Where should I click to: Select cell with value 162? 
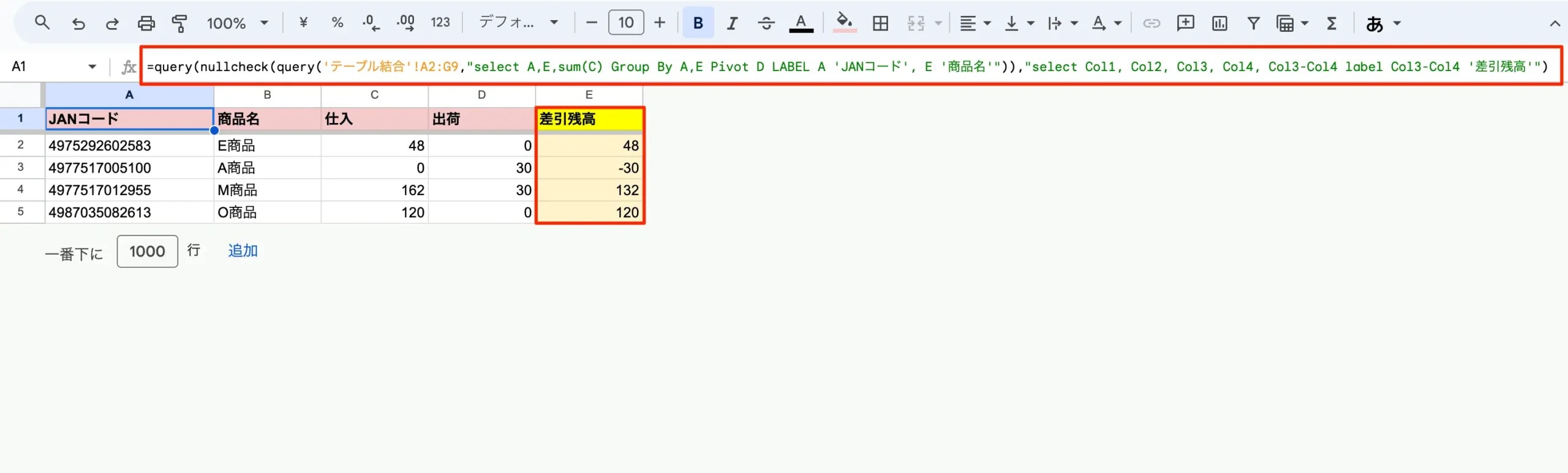374,190
